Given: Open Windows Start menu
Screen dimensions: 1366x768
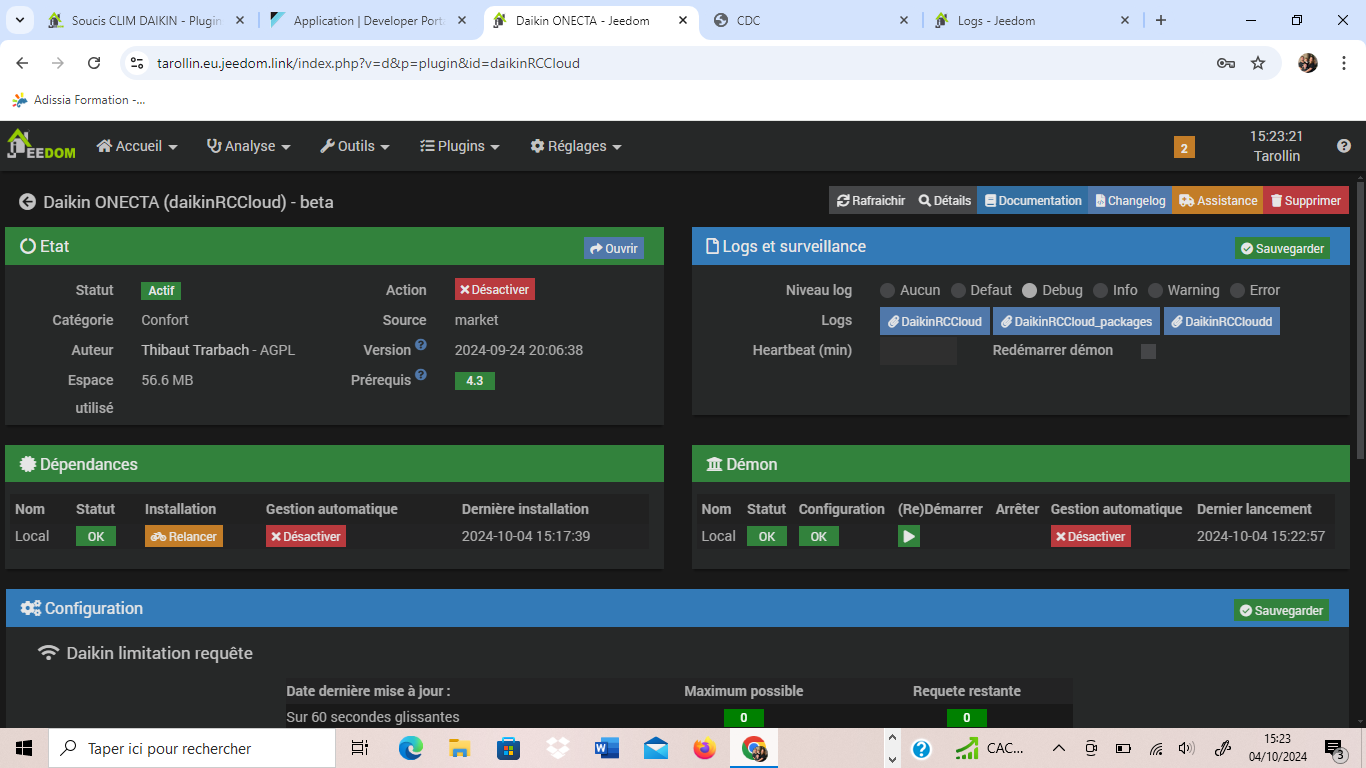Looking at the screenshot, I should [24, 748].
